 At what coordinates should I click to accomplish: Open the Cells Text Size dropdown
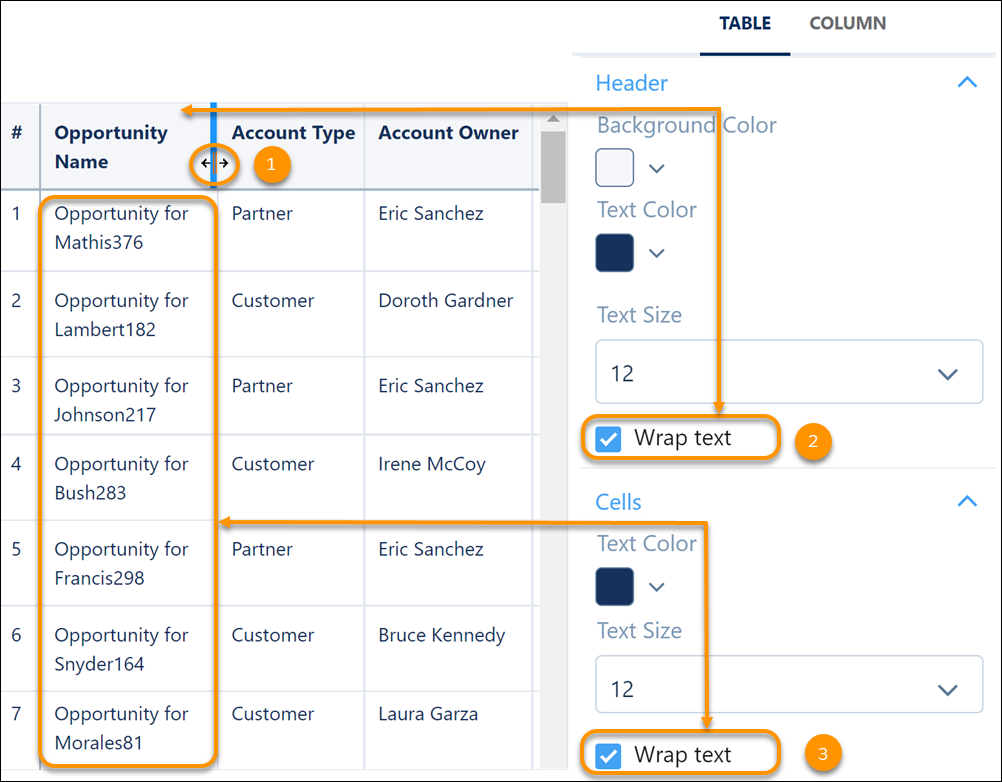pyautogui.click(x=789, y=689)
